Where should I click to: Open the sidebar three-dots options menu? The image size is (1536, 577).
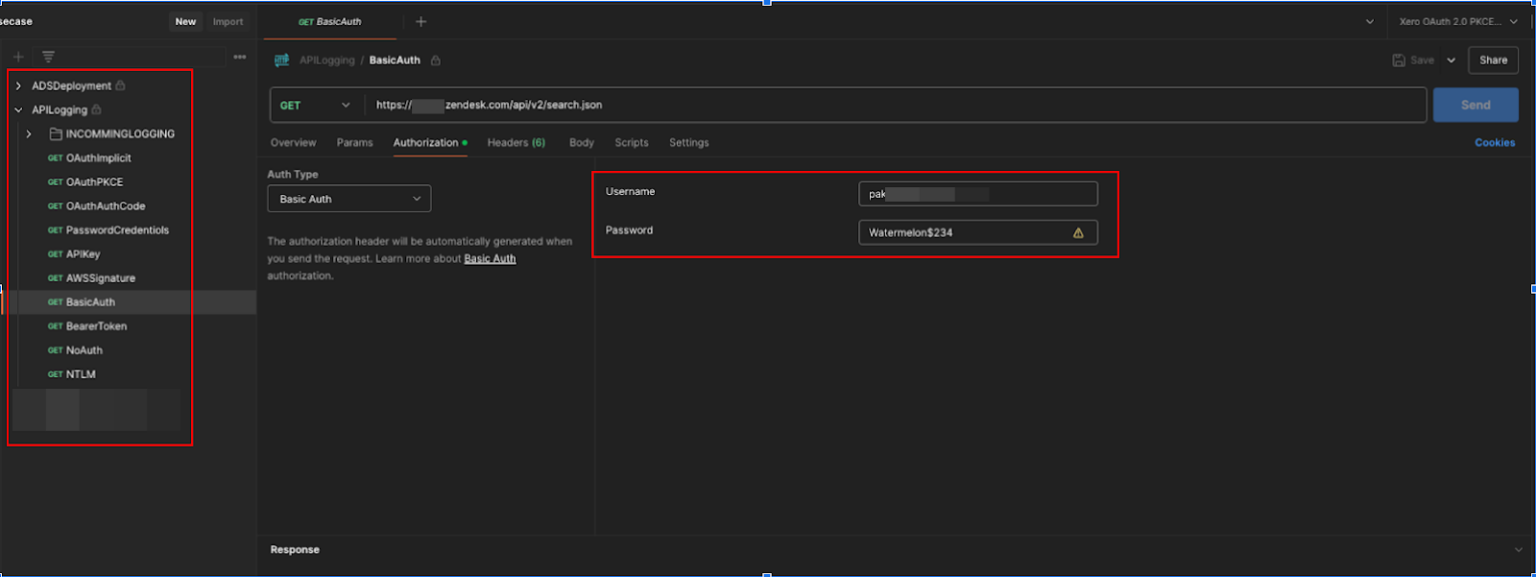pyautogui.click(x=240, y=57)
